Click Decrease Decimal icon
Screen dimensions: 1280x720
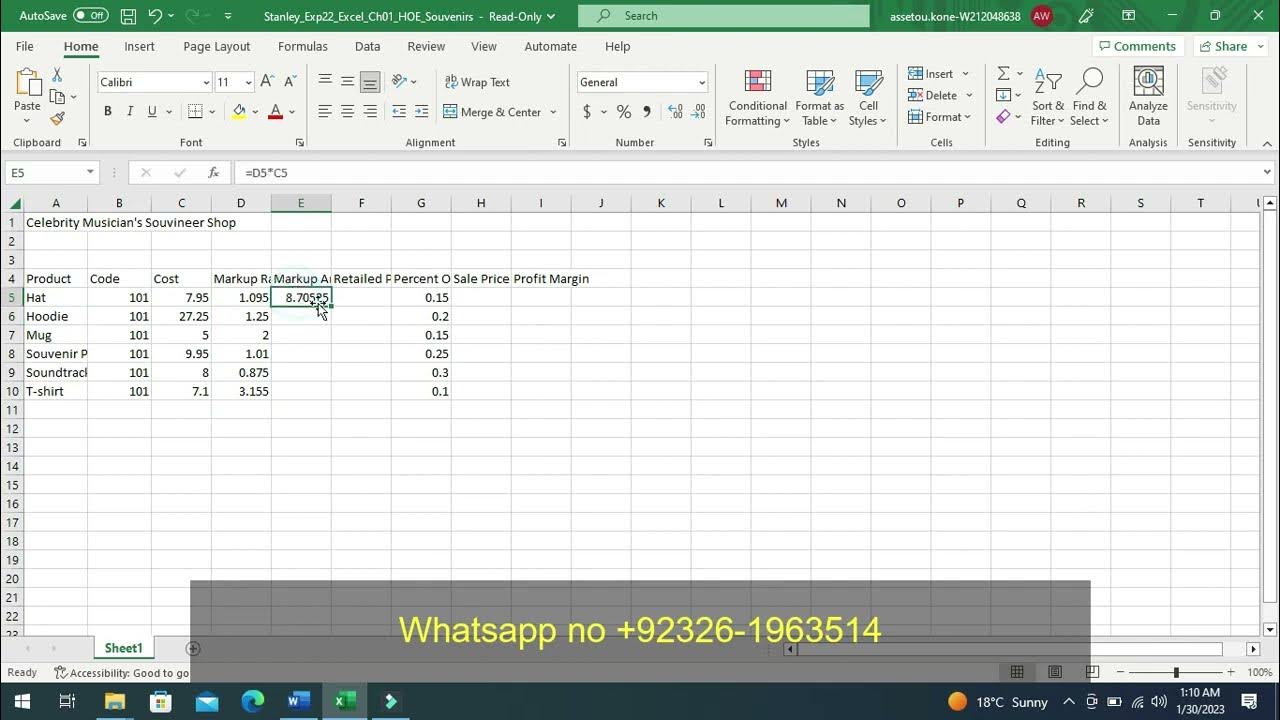click(x=698, y=112)
